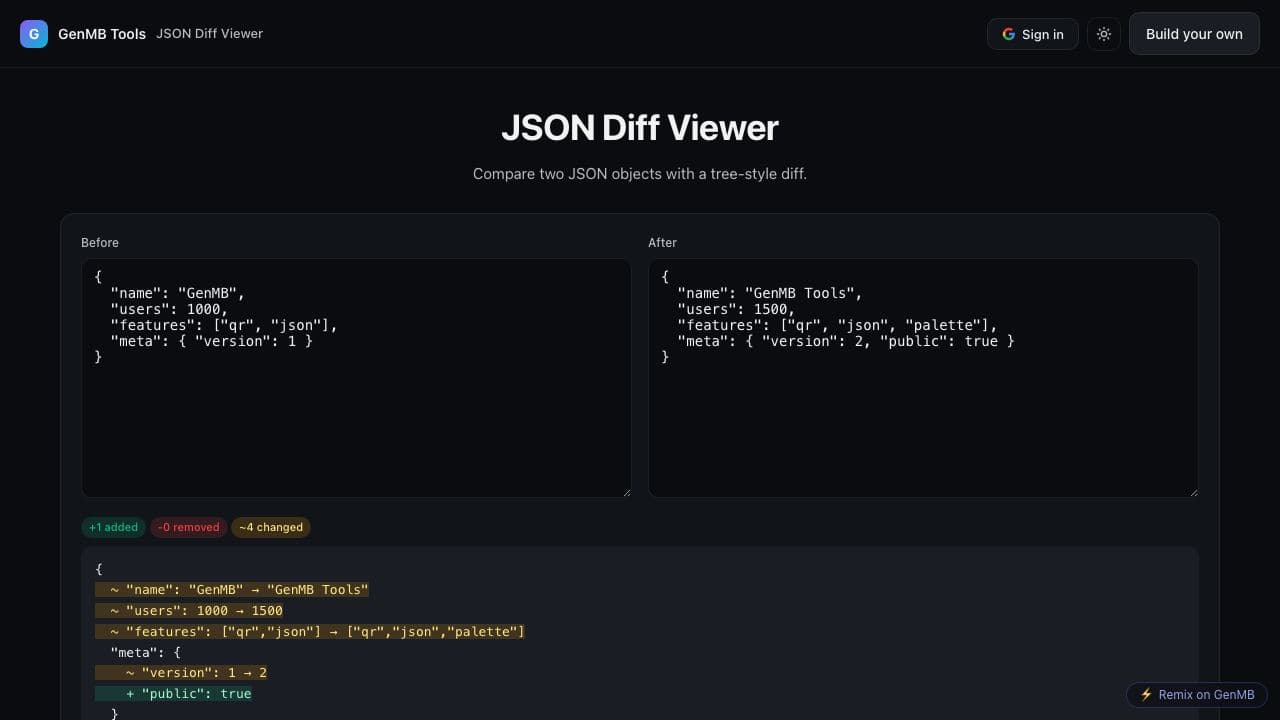1280x720 pixels.
Task: Click Remix on GenMB link
Action: pyautogui.click(x=1197, y=695)
